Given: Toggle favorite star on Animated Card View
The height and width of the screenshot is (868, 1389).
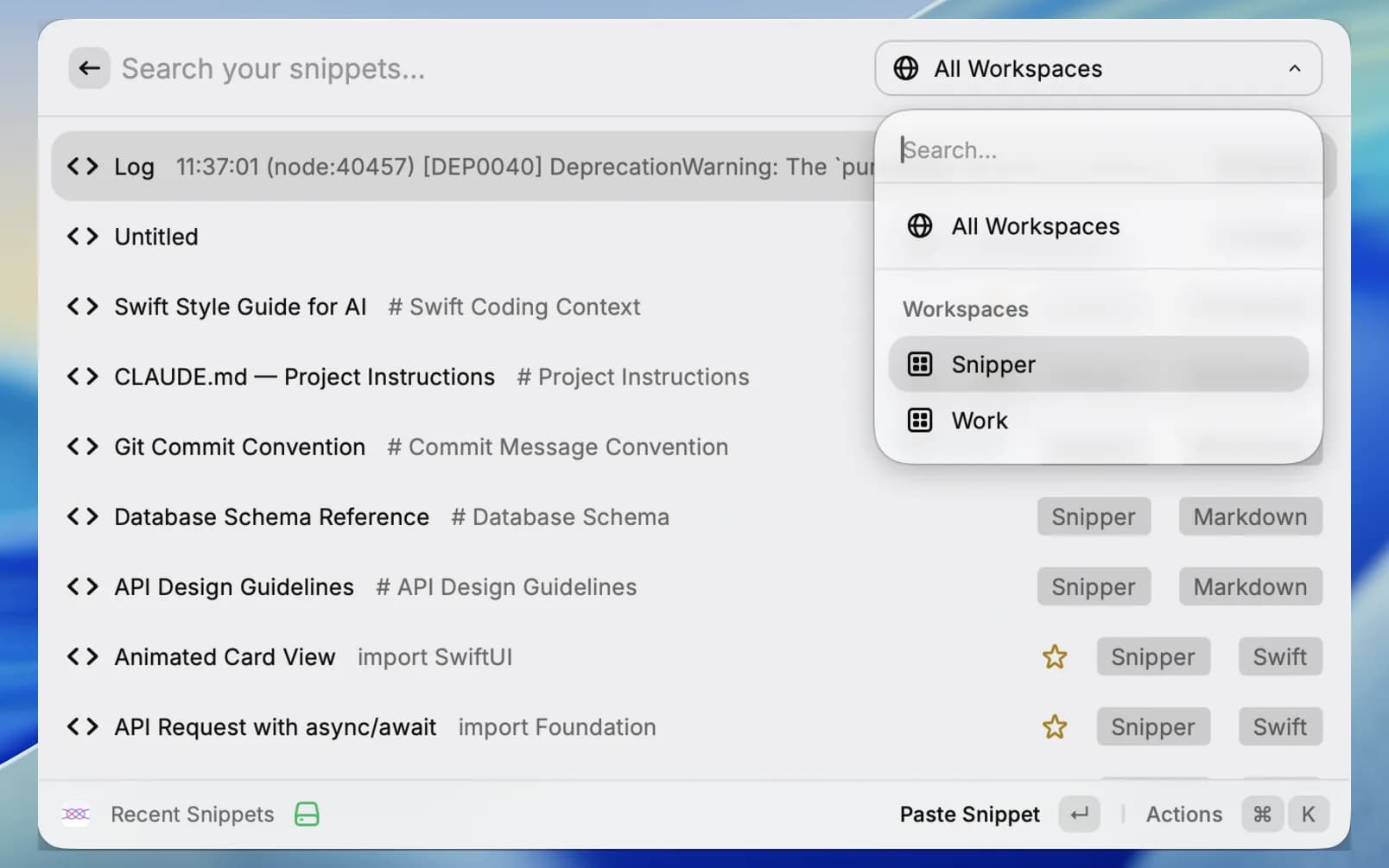Looking at the screenshot, I should pyautogui.click(x=1055, y=656).
